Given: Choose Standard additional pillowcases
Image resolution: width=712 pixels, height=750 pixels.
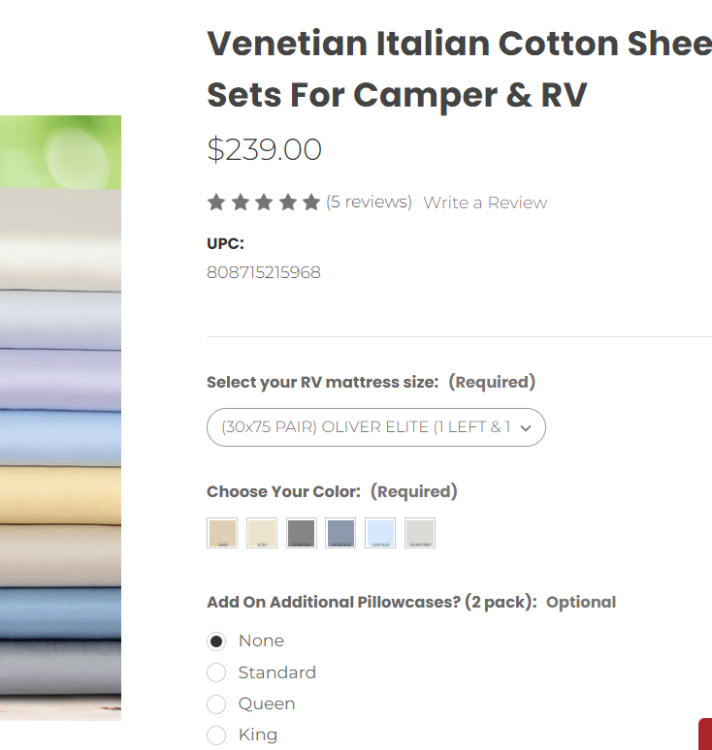Looking at the screenshot, I should tap(216, 673).
